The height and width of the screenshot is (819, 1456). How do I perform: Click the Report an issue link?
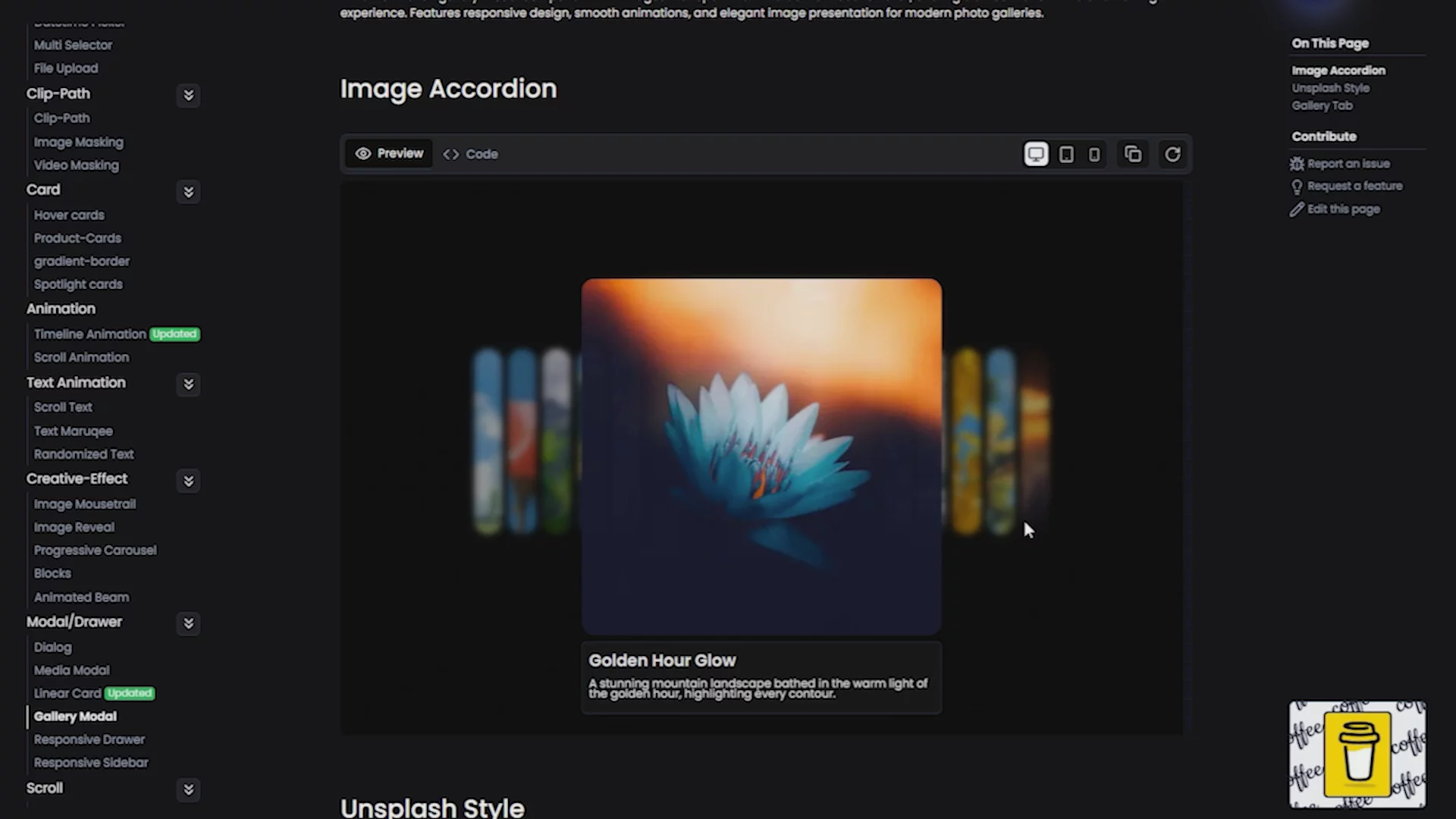1349,163
